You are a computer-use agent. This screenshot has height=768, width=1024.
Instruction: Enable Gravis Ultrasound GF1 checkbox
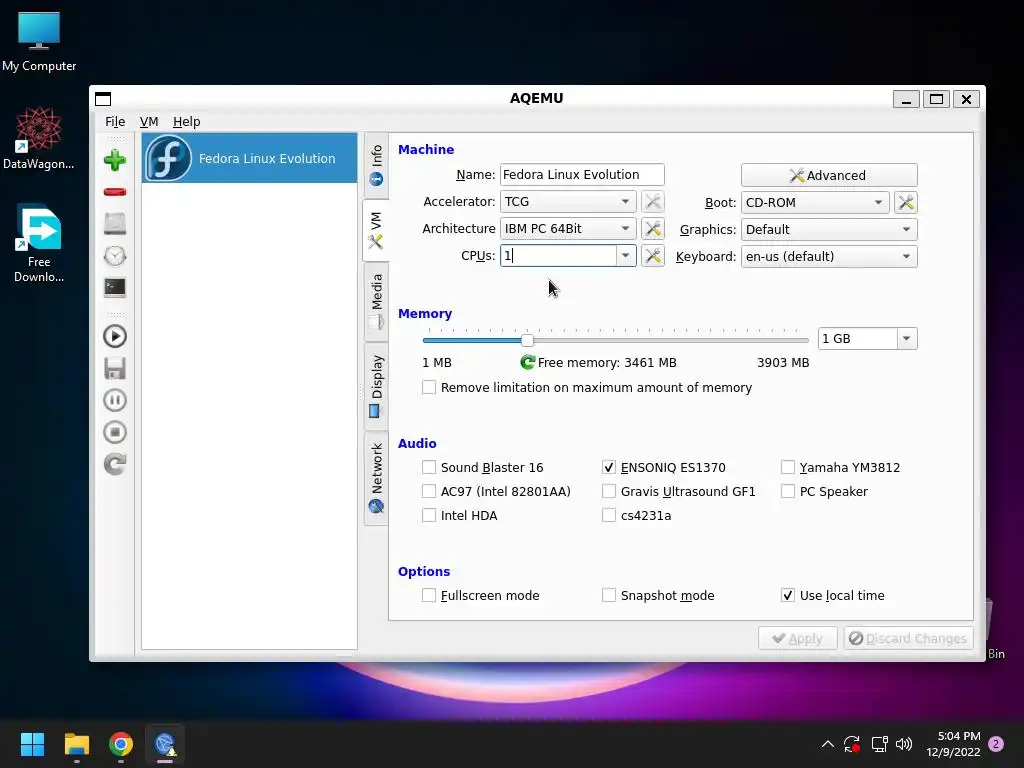(x=609, y=491)
